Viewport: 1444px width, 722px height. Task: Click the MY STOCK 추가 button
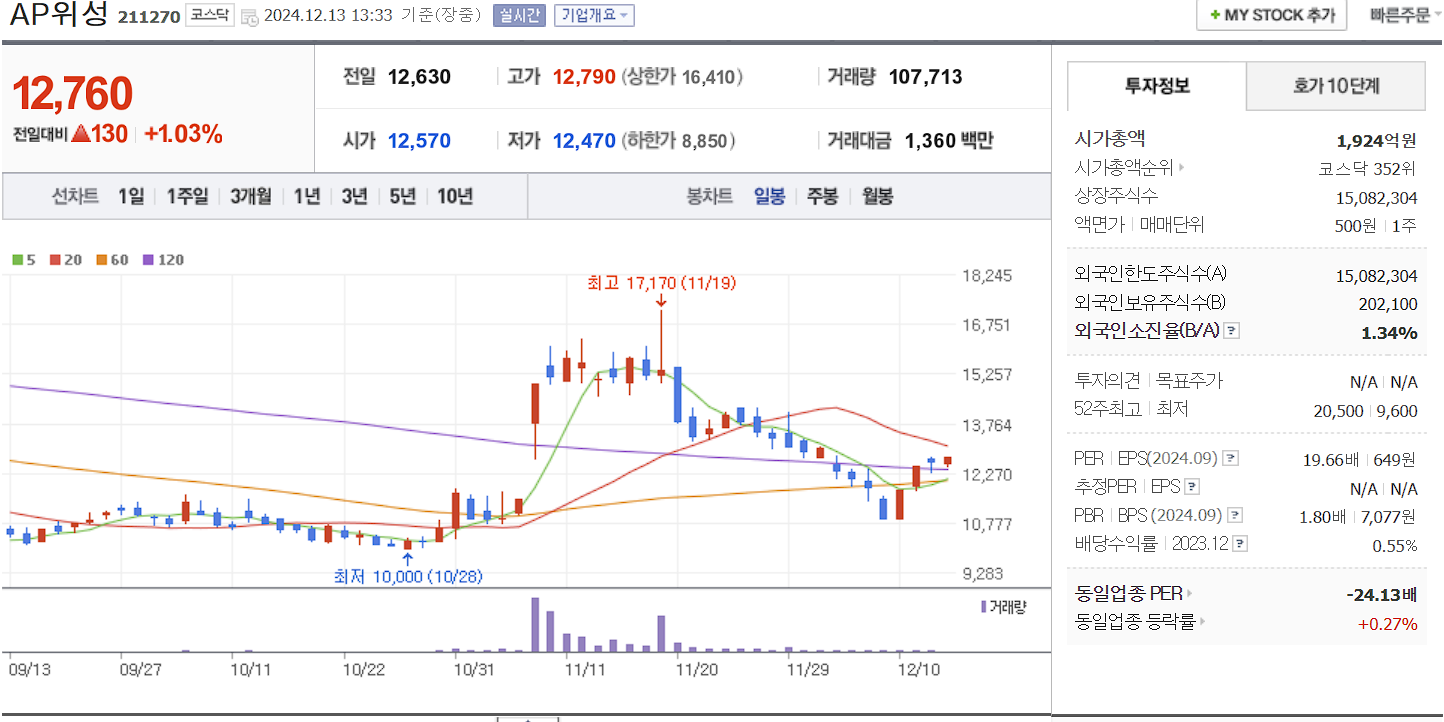[x=1271, y=15]
